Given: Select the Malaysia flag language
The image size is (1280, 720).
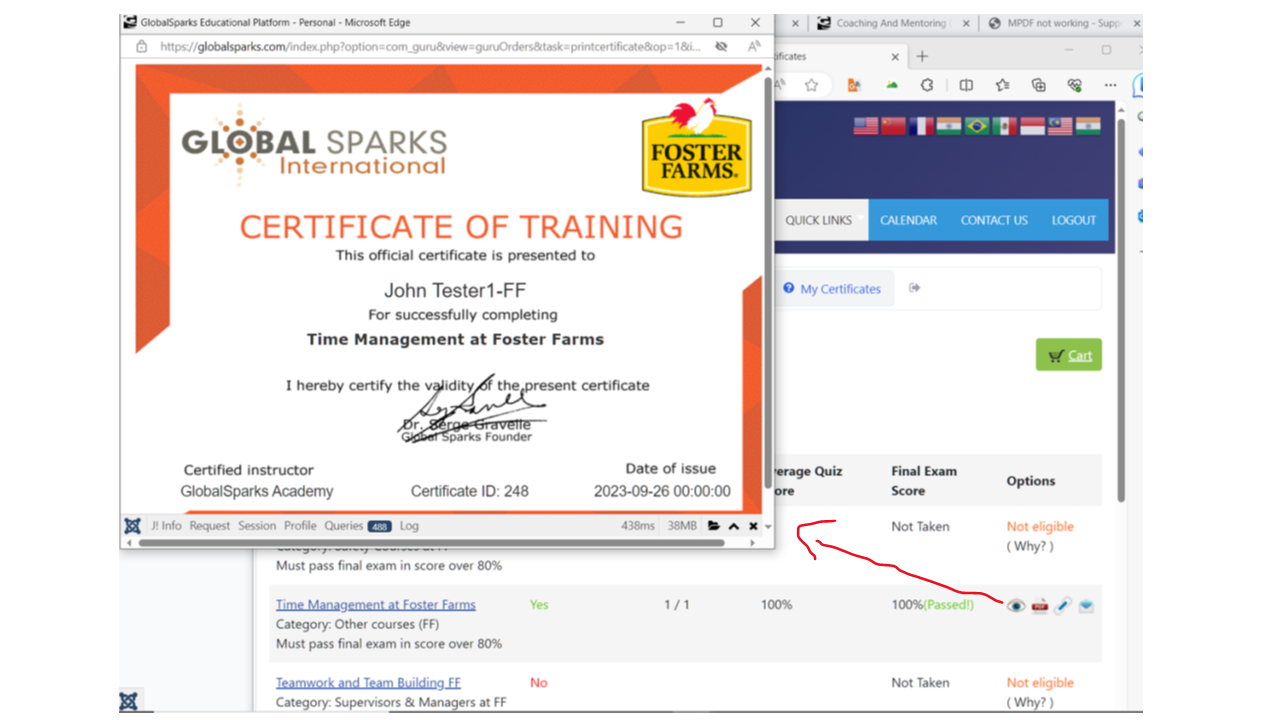Looking at the screenshot, I should [1060, 126].
